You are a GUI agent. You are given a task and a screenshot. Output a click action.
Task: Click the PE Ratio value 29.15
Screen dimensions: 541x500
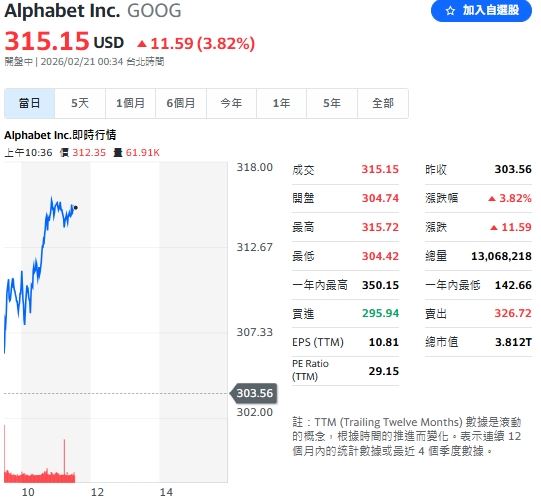pyautogui.click(x=384, y=371)
